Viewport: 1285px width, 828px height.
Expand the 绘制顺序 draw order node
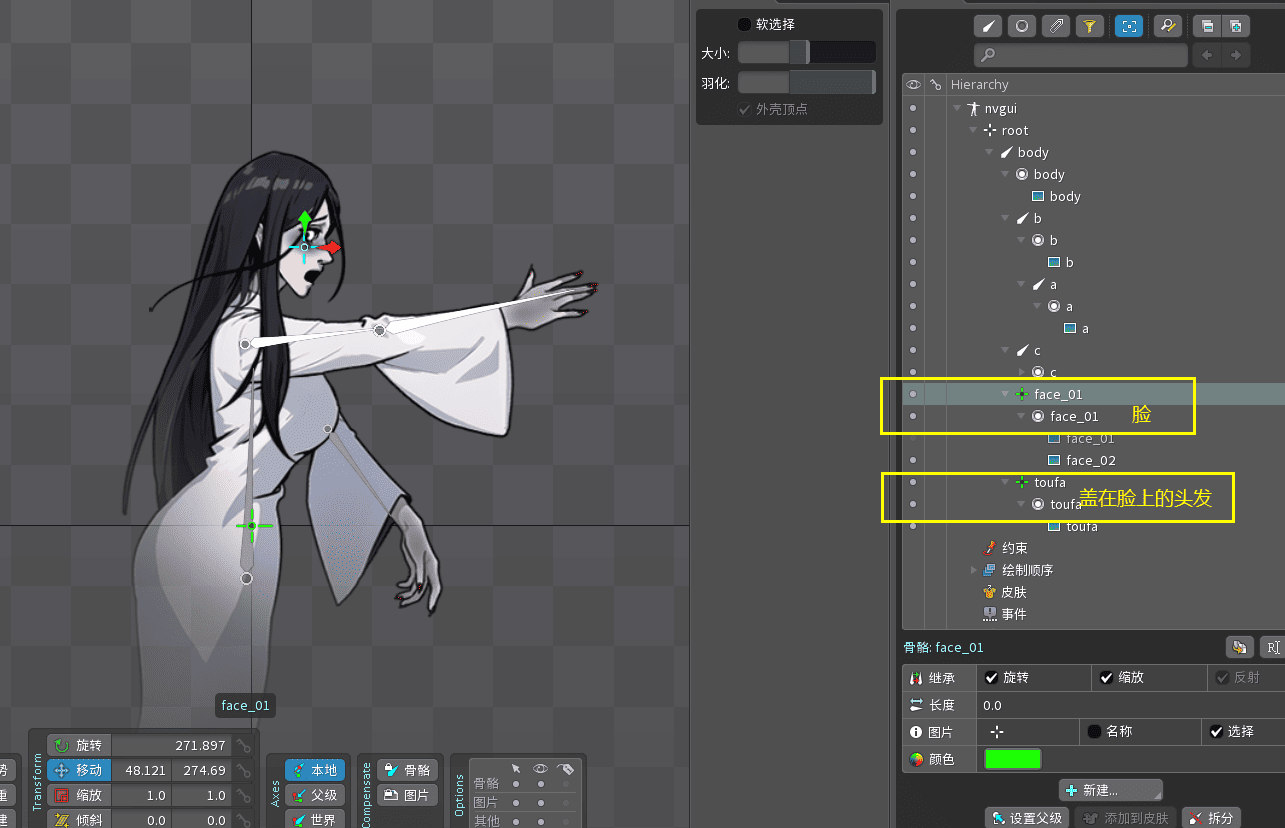(x=974, y=570)
